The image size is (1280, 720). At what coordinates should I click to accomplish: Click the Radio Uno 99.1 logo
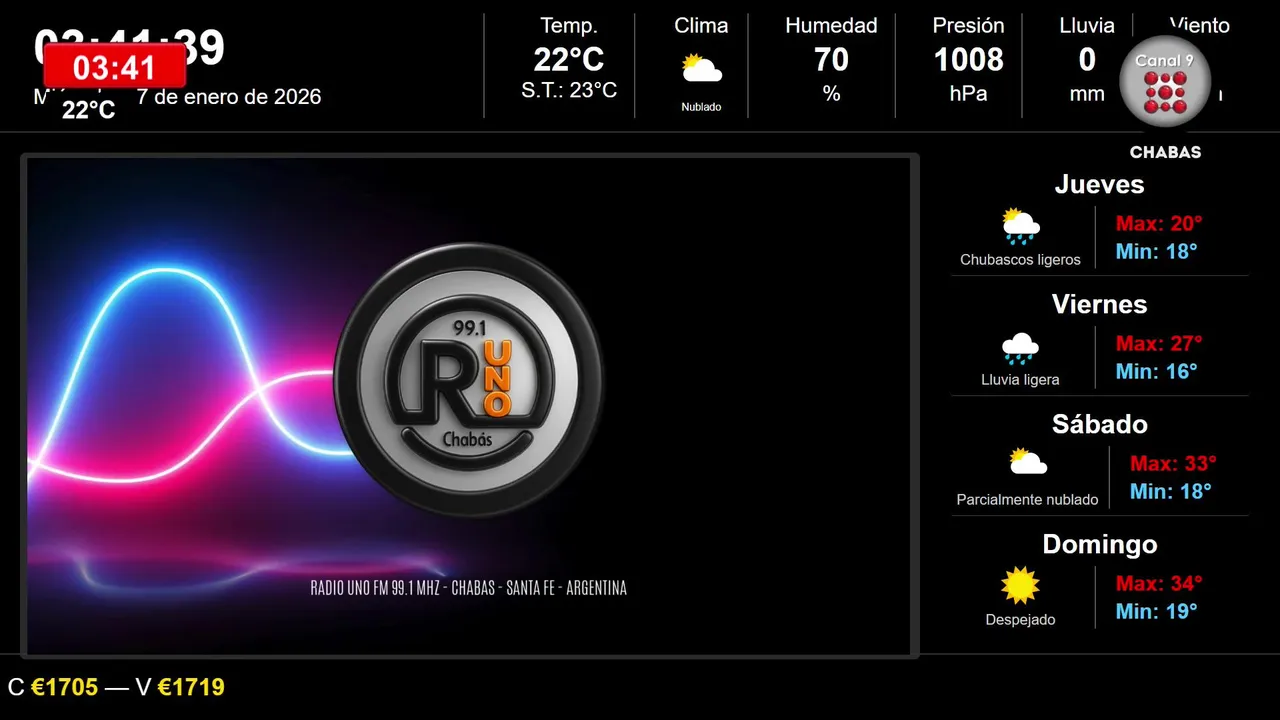[468, 380]
